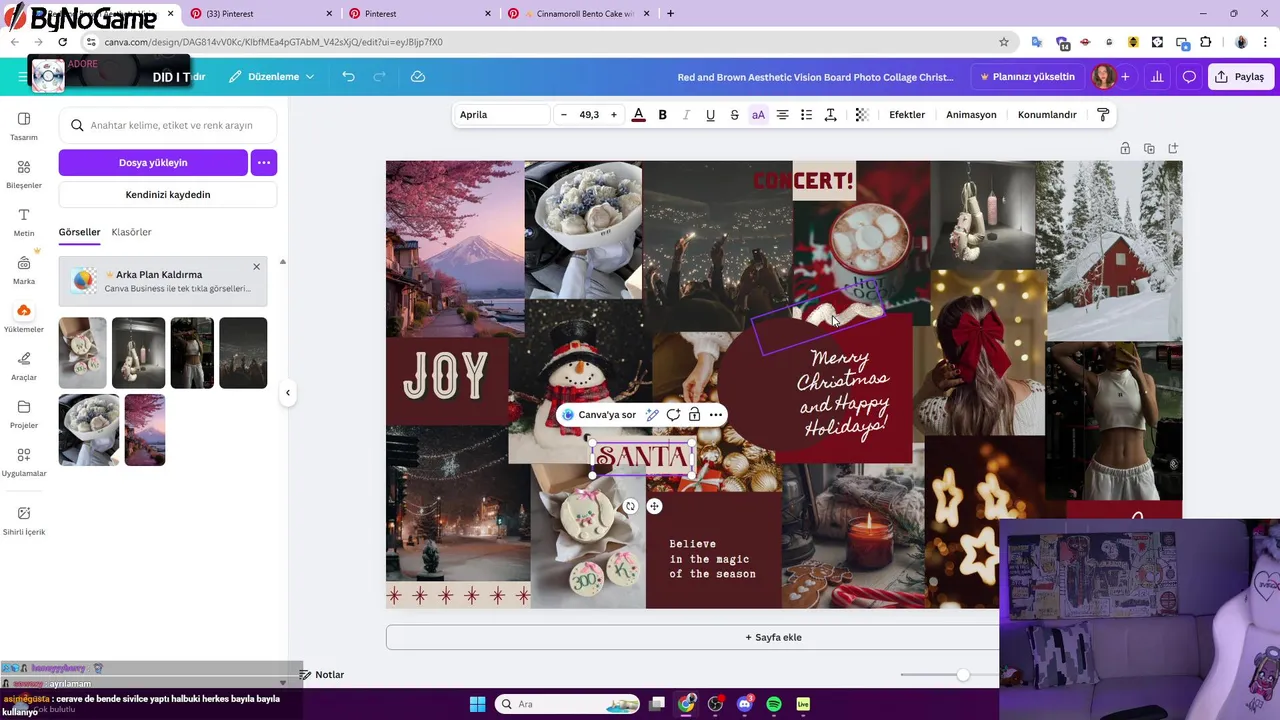The width and height of the screenshot is (1280, 720).
Task: Open the text color picker
Action: pos(638,115)
